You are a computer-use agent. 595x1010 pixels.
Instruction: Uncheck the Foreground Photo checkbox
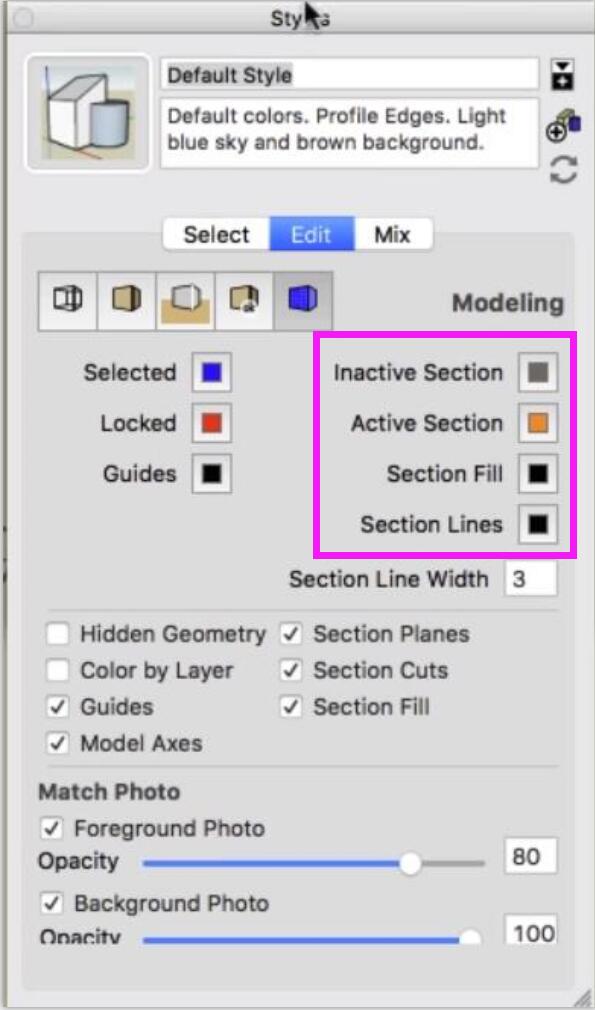[52, 828]
